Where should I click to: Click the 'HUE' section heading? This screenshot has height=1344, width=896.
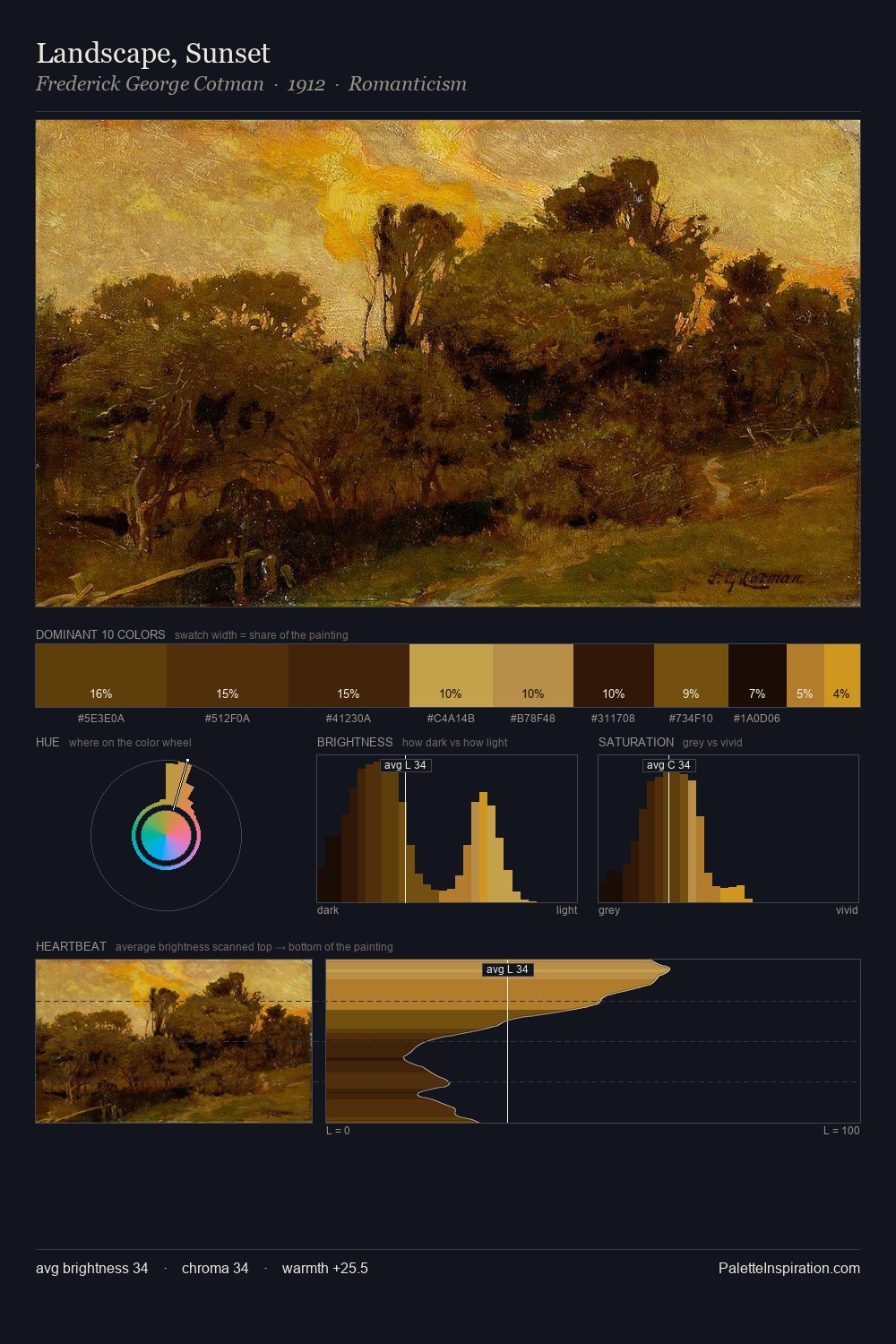[x=47, y=742]
